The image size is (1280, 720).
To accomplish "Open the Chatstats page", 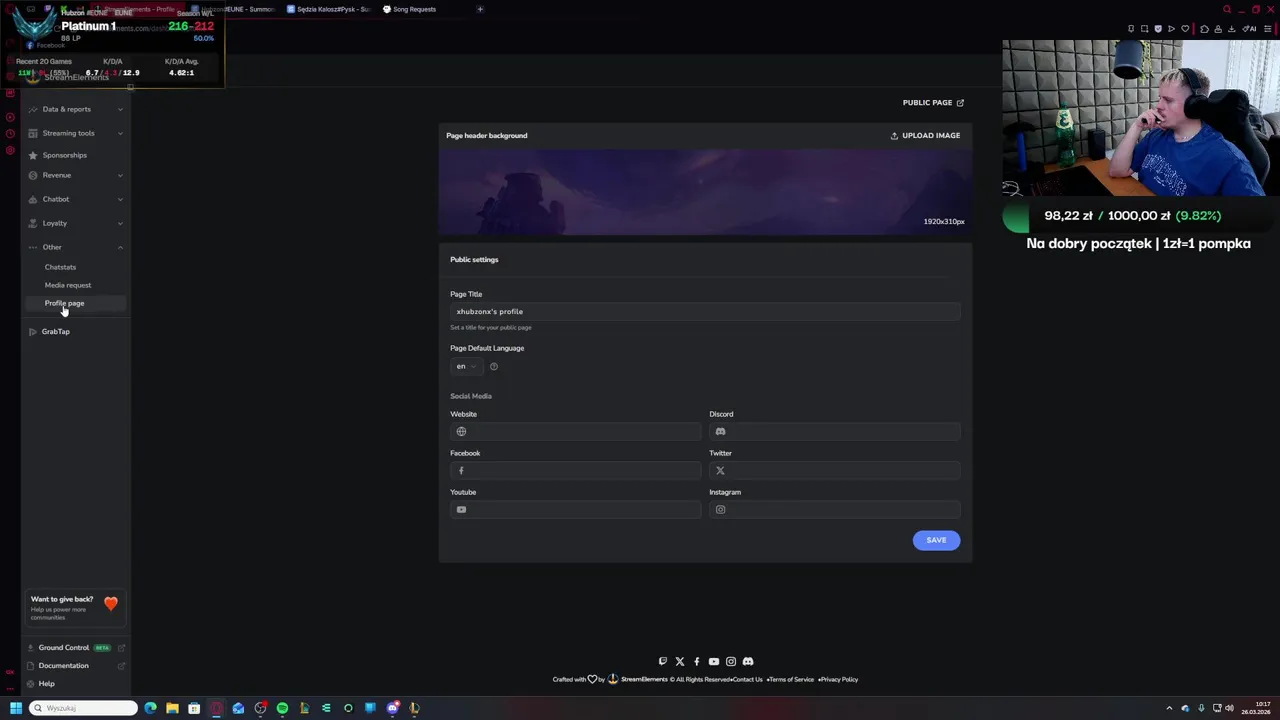I will [60, 267].
